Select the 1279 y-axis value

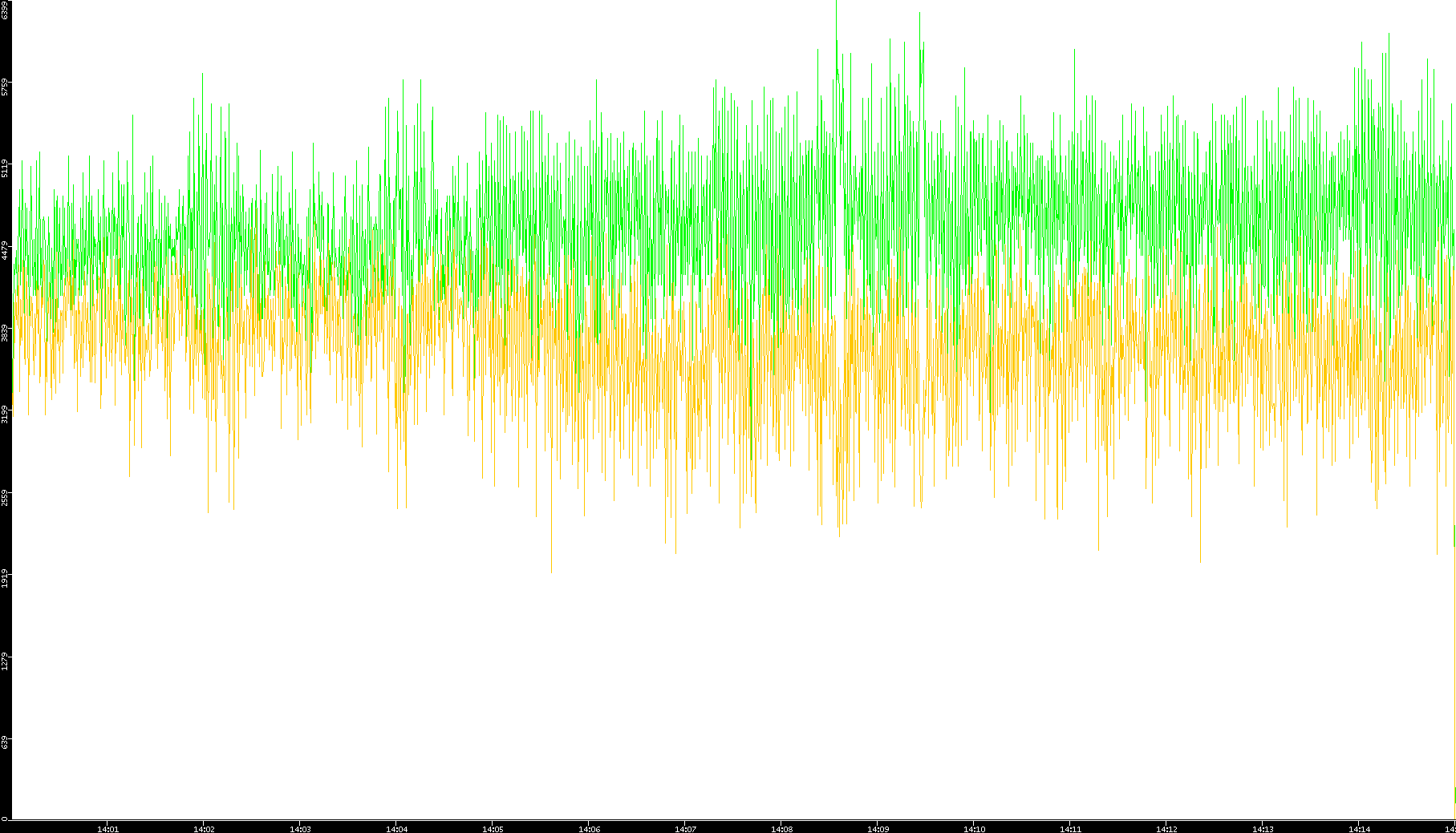[x=5, y=661]
